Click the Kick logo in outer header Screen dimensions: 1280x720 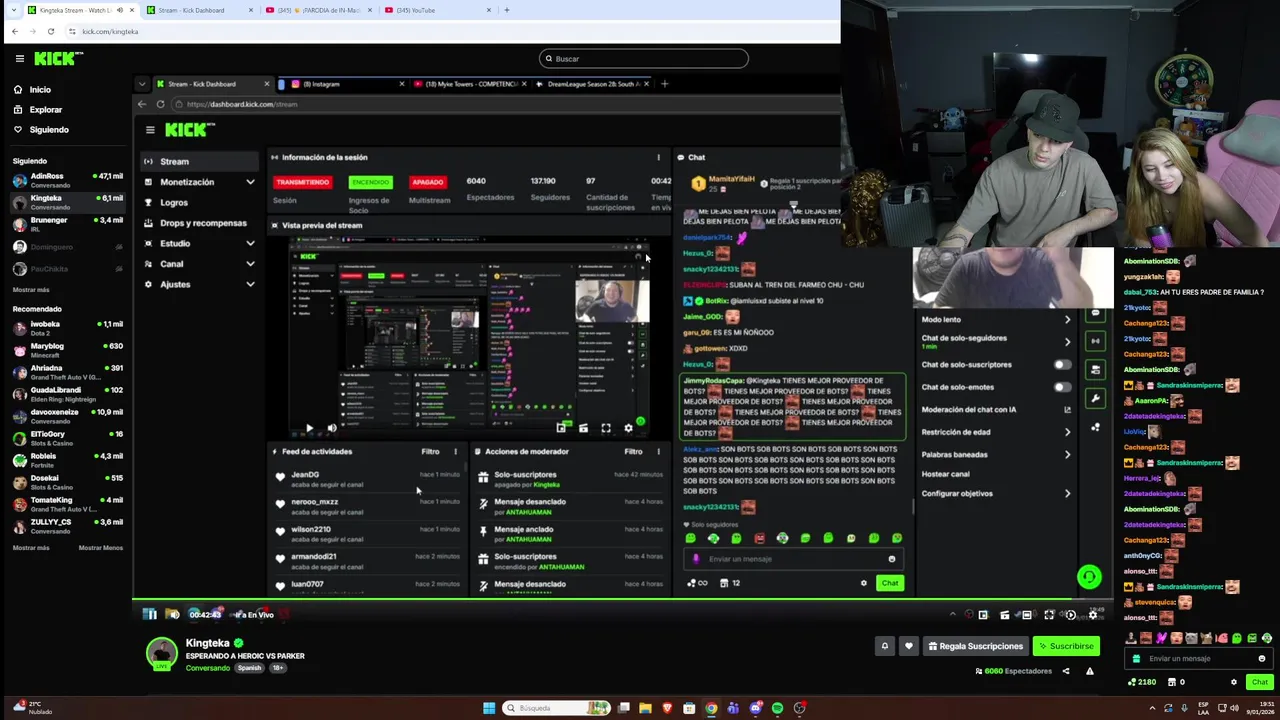(58, 59)
